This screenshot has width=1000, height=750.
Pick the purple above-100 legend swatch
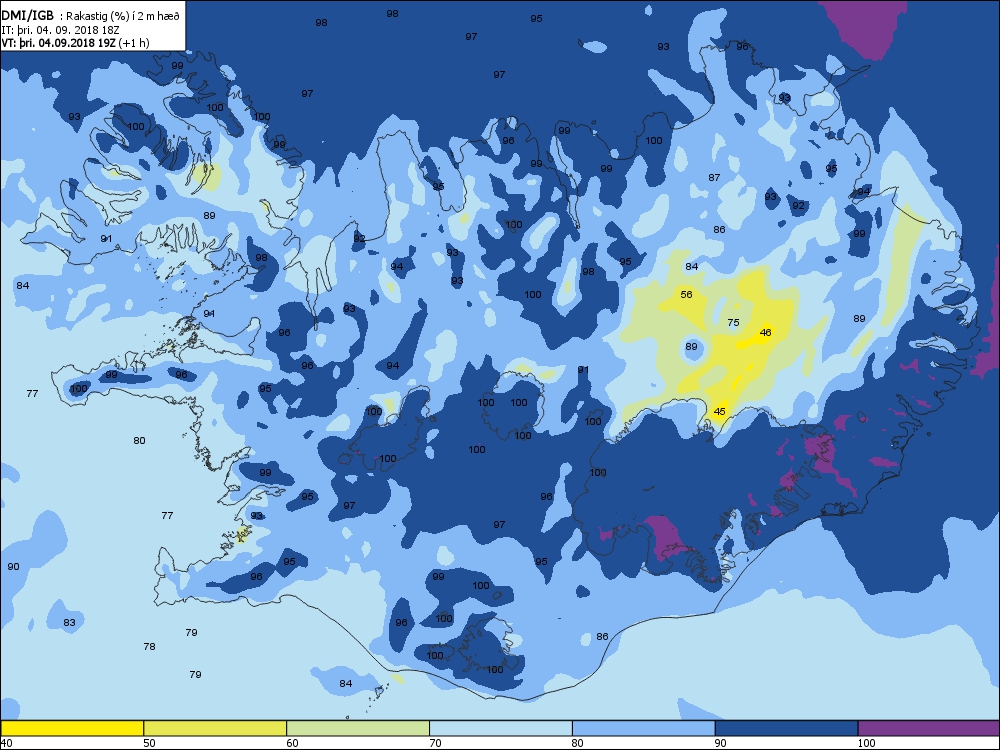click(x=929, y=728)
